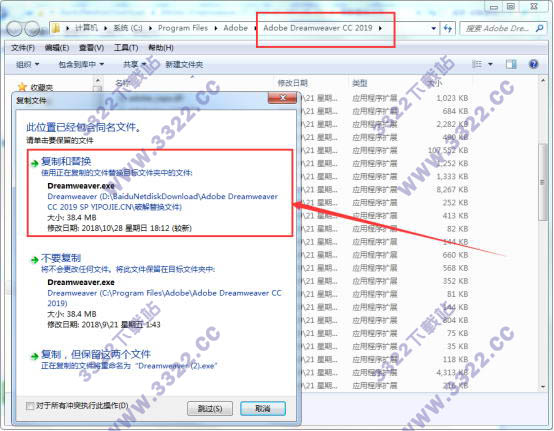Viewport: 554px width, 431px height.
Task: Click the search magnifier icon
Action: click(539, 28)
